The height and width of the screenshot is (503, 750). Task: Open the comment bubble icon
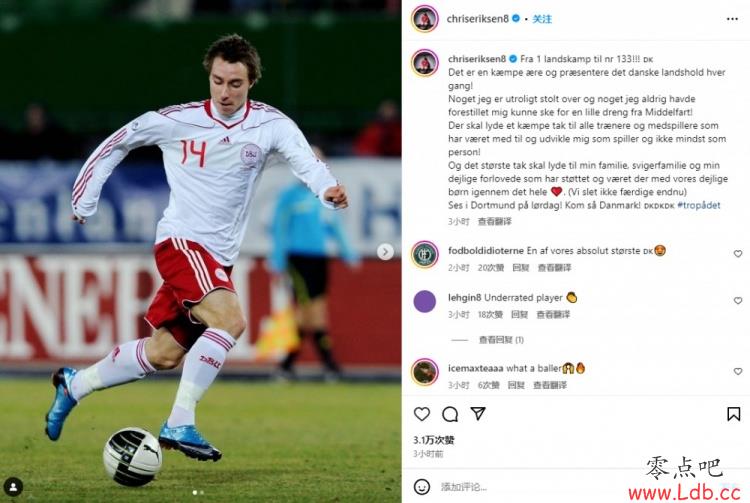point(450,414)
